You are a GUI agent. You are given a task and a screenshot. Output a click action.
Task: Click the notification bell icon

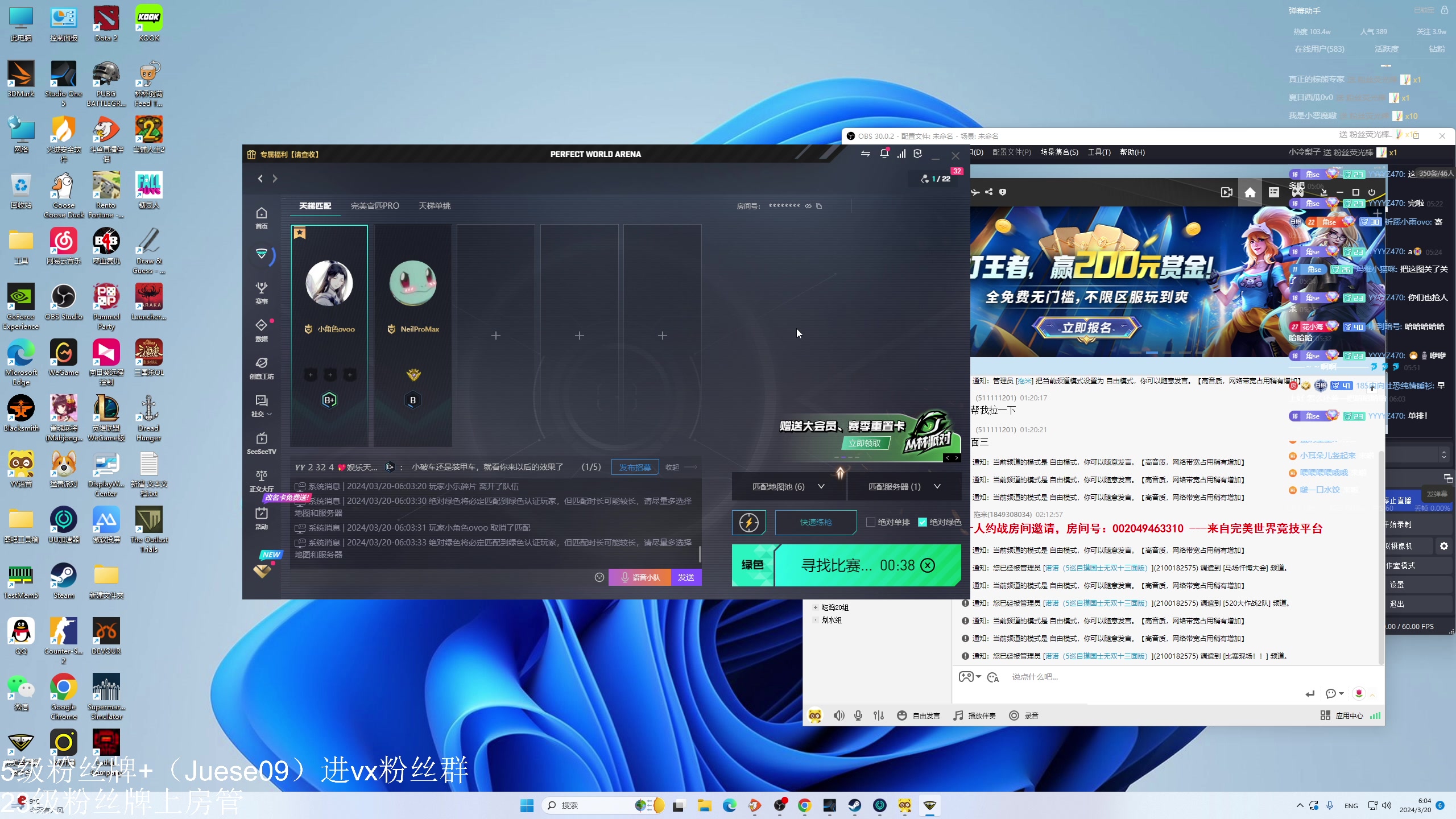(884, 154)
